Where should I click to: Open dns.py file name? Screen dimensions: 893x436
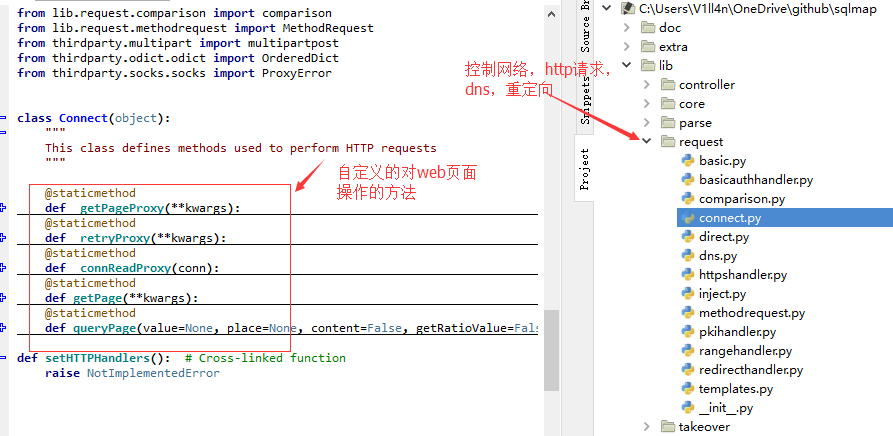click(x=718, y=256)
